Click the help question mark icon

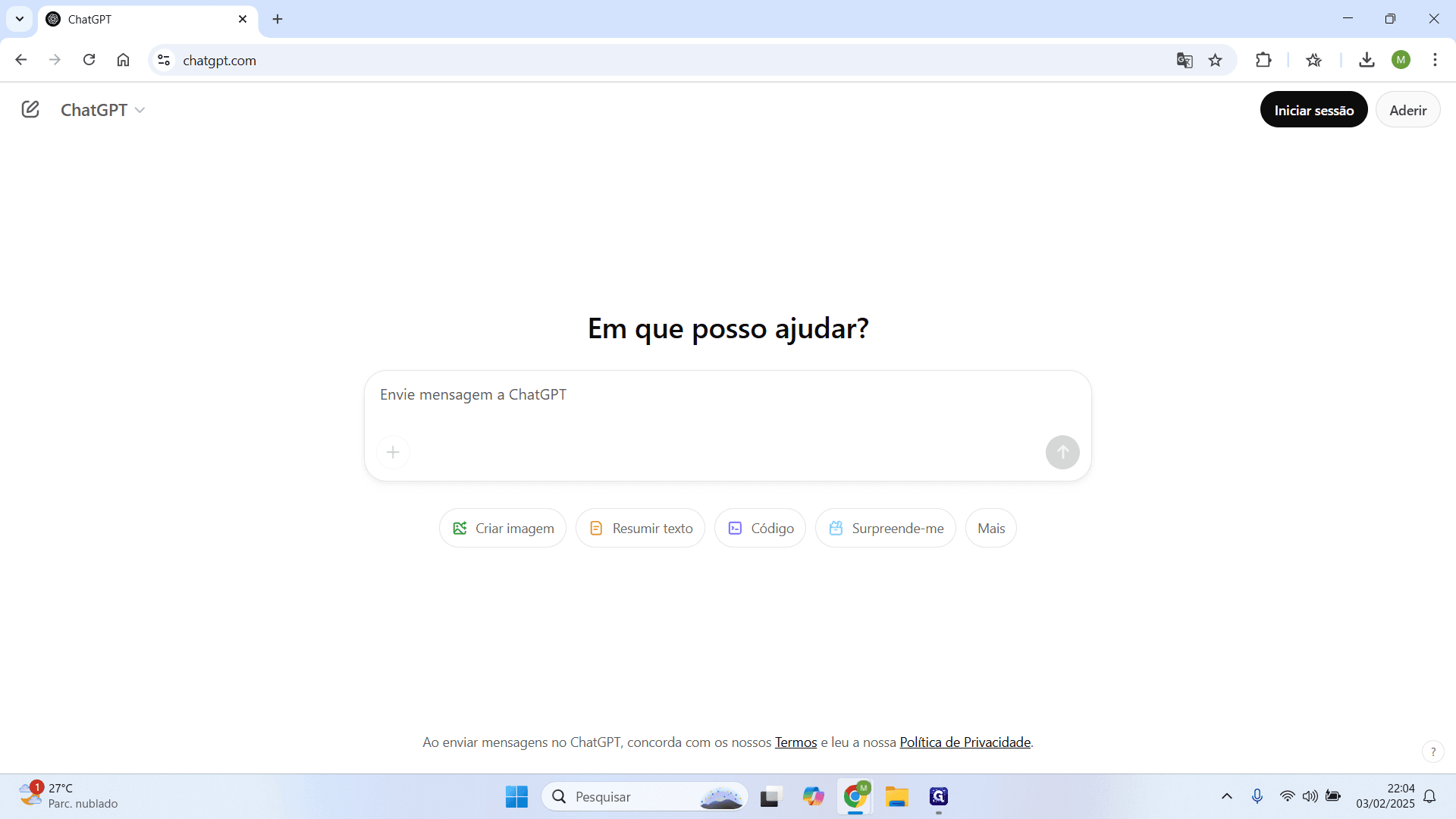tap(1432, 752)
